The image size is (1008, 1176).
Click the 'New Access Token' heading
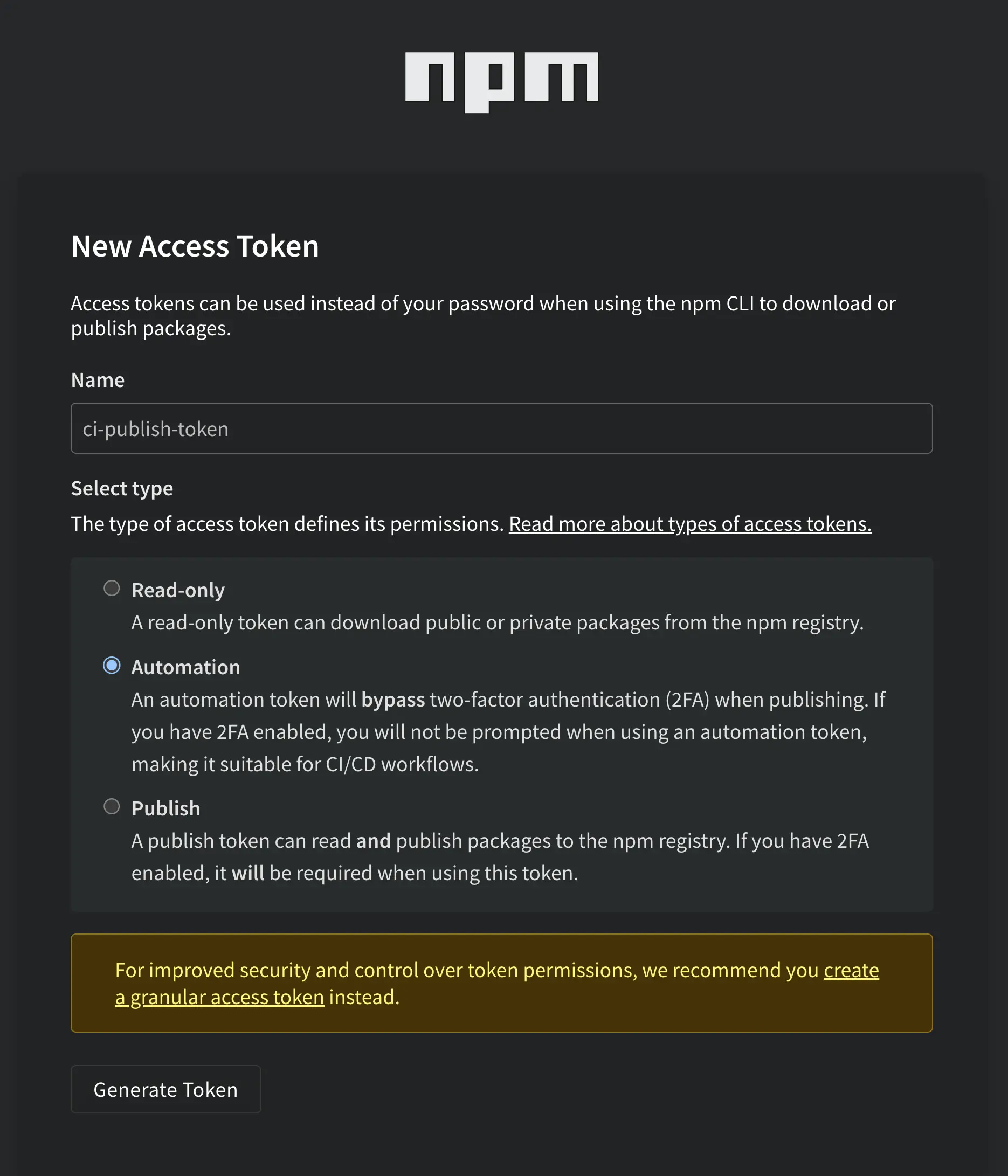coord(195,246)
